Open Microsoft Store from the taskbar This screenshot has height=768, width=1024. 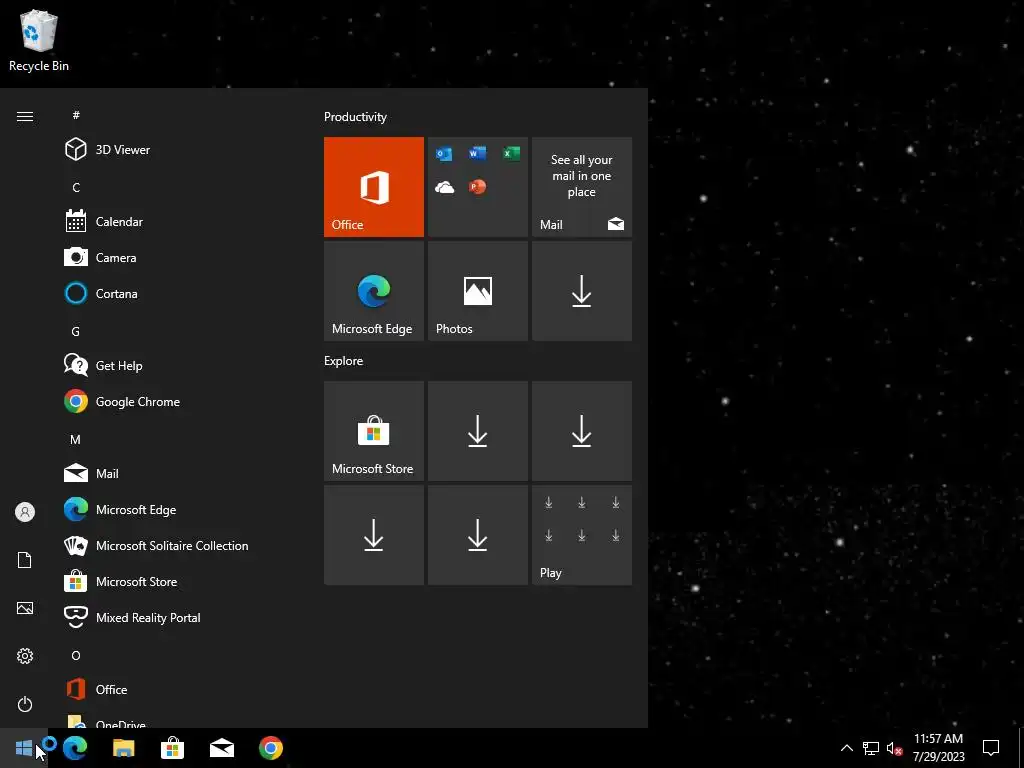tap(172, 748)
